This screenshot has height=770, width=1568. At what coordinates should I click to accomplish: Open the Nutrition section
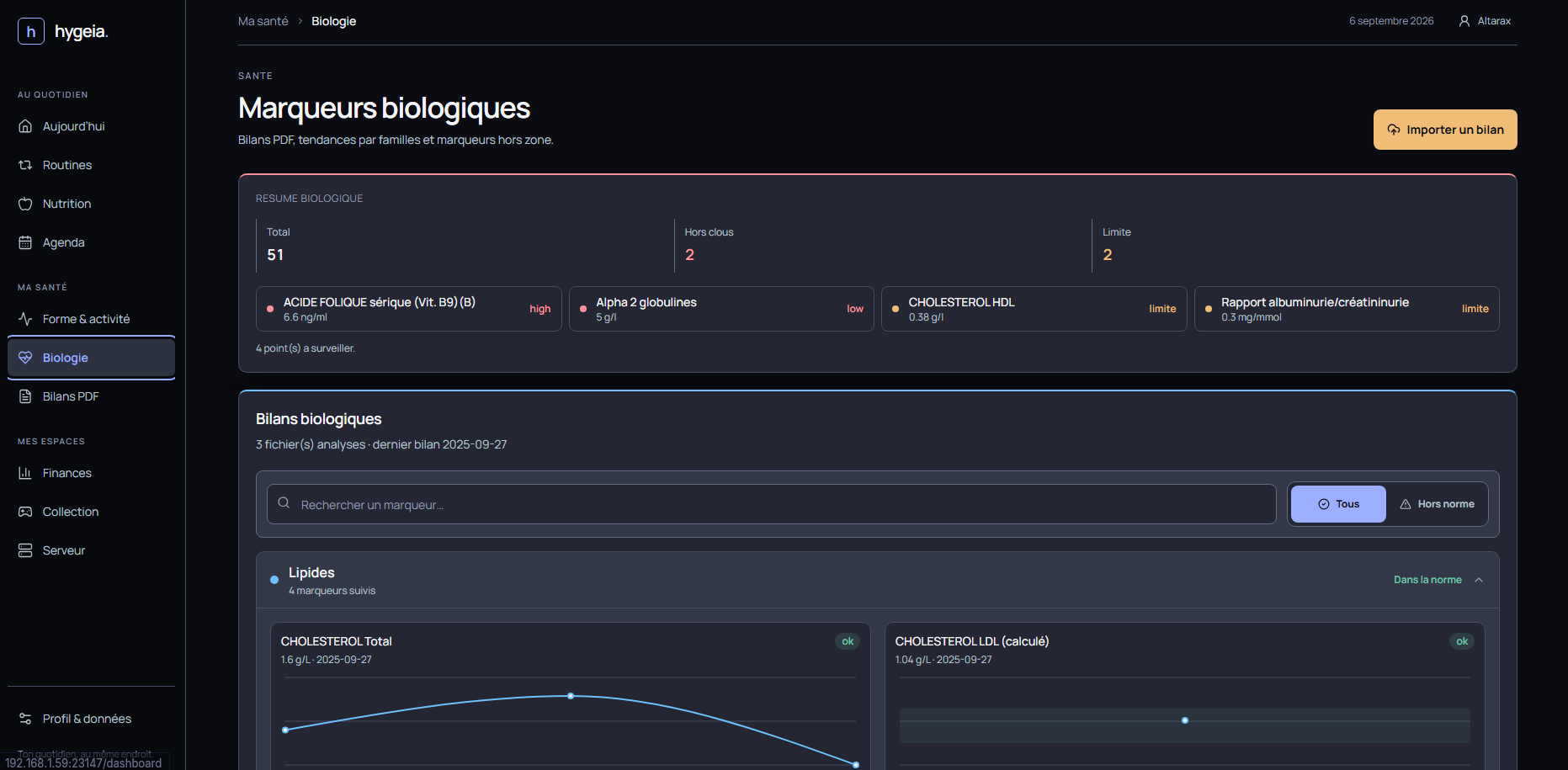(x=91, y=204)
